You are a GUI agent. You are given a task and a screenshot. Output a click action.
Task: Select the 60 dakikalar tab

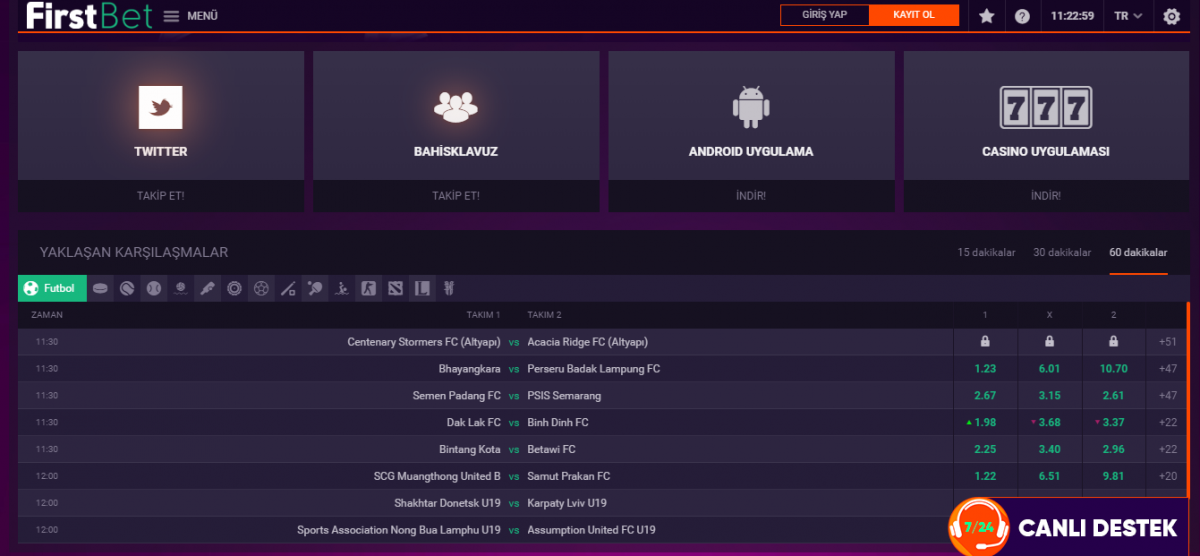tap(1138, 253)
